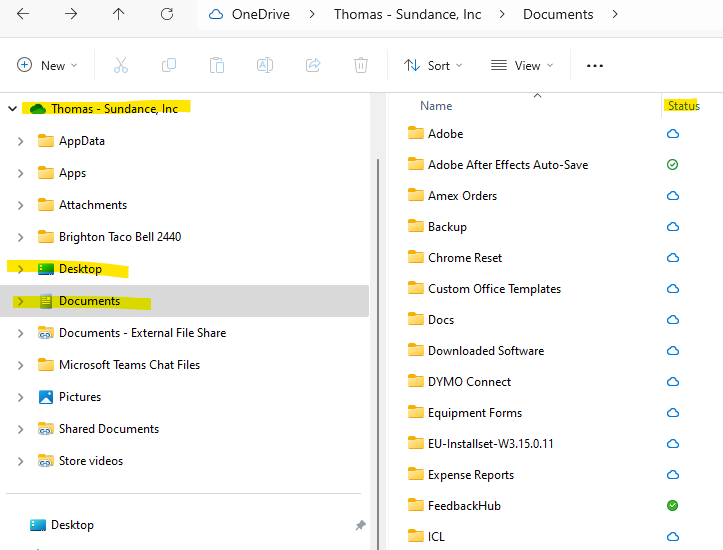The height and width of the screenshot is (550, 723).
Task: Open chevron after Documents in address bar
Action: tap(615, 14)
